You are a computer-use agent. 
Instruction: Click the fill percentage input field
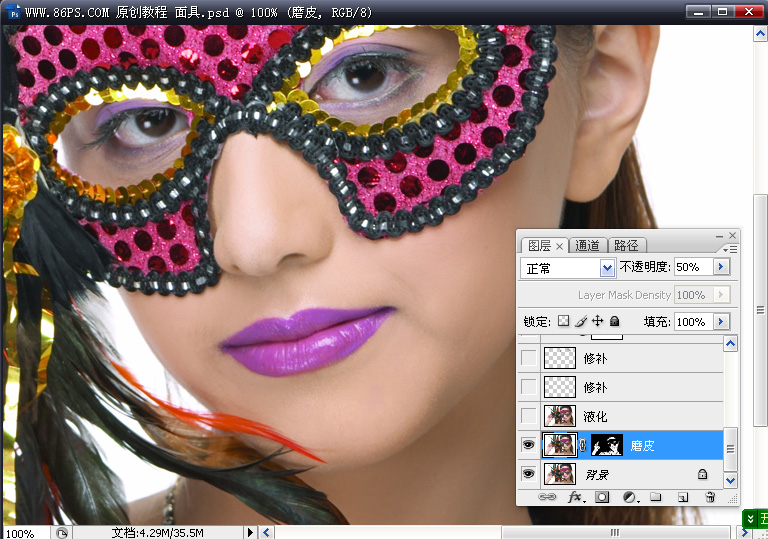[691, 322]
